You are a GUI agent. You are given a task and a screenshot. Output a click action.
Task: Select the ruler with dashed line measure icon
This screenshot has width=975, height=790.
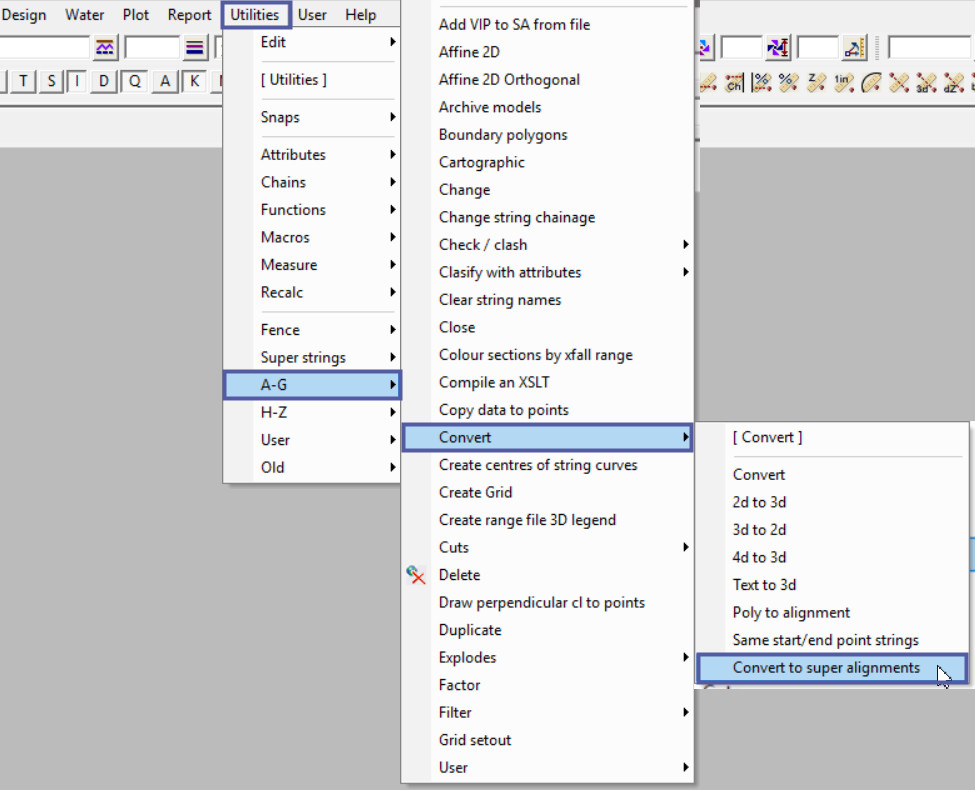tap(708, 83)
